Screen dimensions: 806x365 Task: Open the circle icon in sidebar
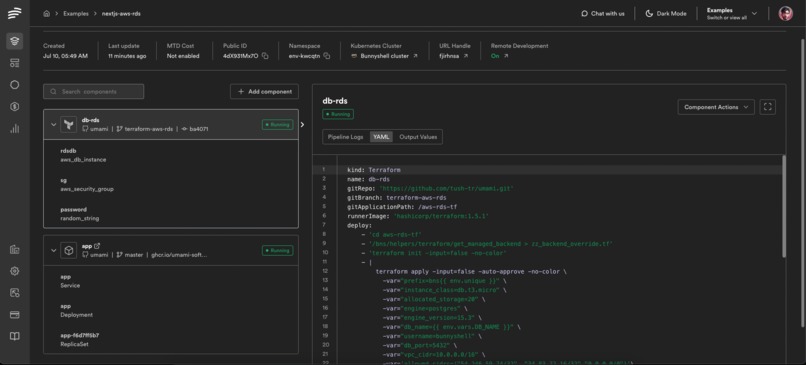point(14,85)
